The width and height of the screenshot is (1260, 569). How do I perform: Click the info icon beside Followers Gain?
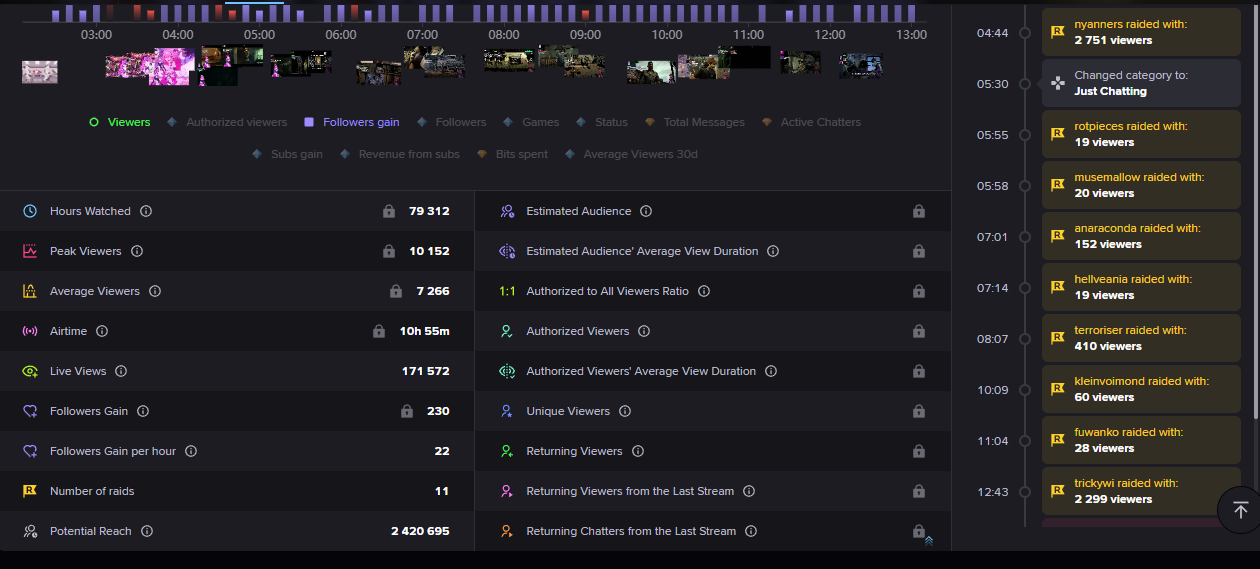(143, 411)
